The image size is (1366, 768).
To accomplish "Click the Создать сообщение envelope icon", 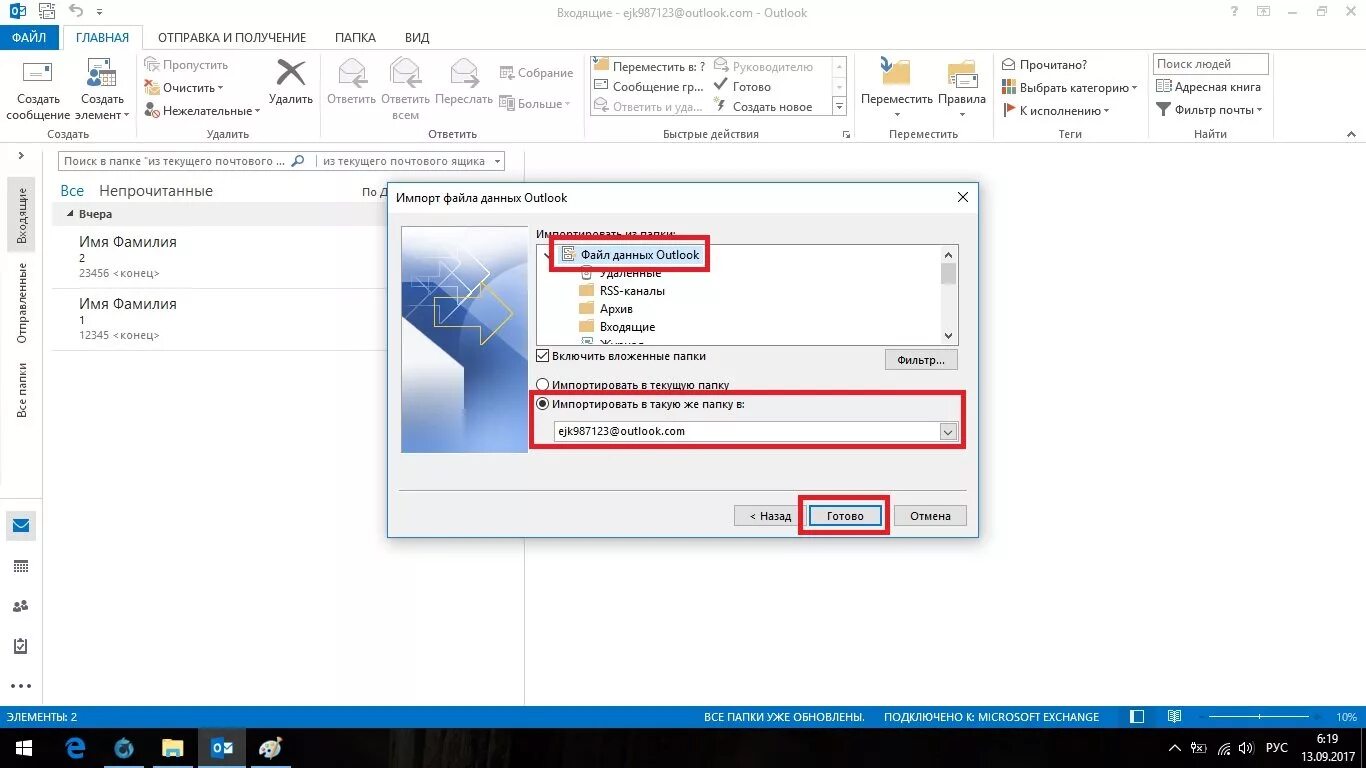I will pos(37,73).
